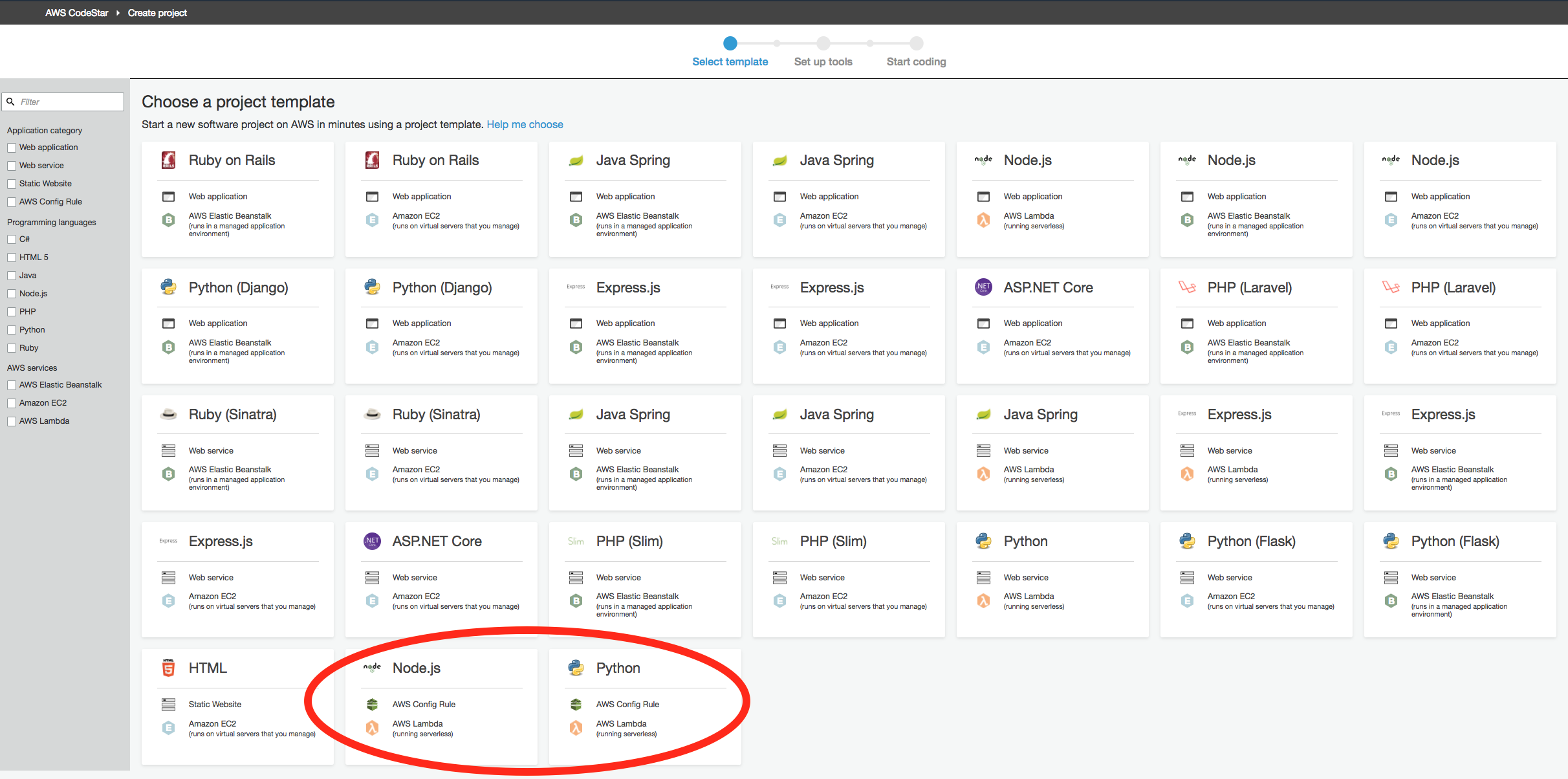Click the purple .NET icon on ASP.NET Core web application
The image size is (1568, 779).
(x=983, y=287)
